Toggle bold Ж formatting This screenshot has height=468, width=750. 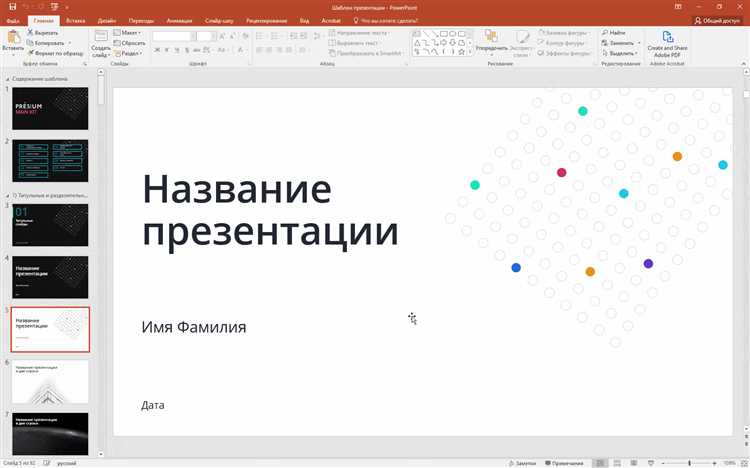click(157, 50)
